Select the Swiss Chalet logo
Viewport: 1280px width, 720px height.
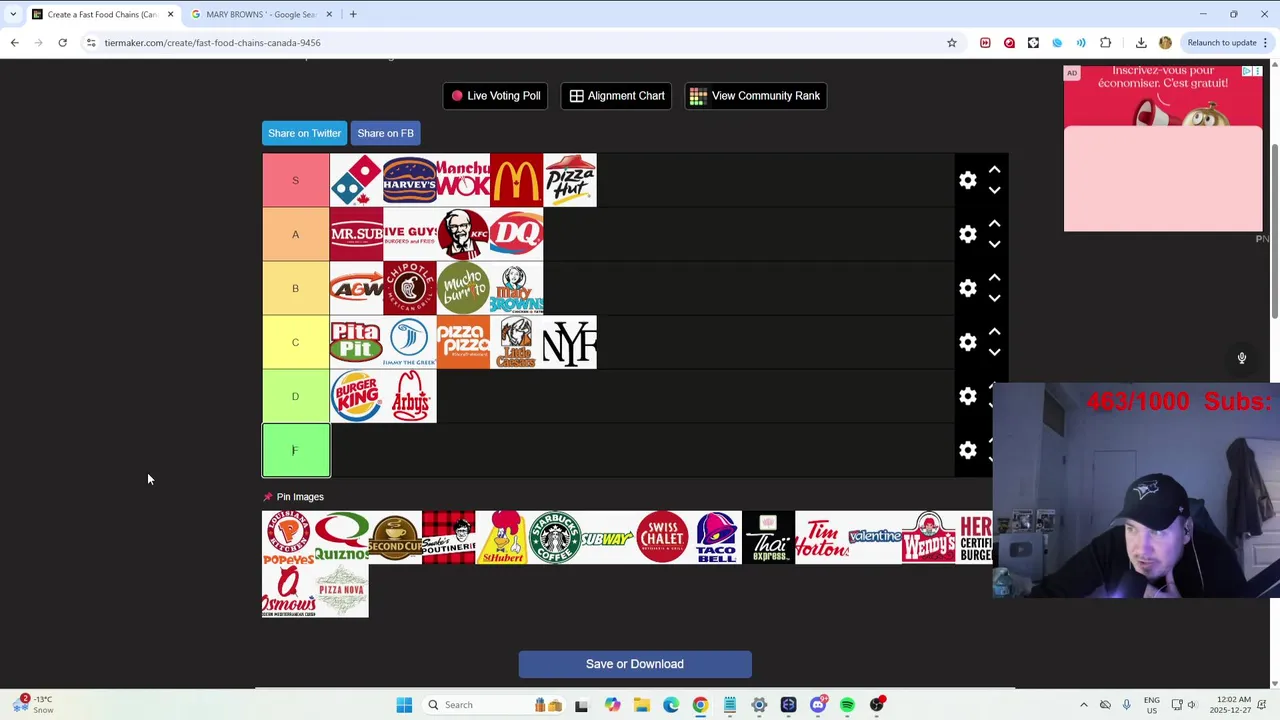(662, 538)
